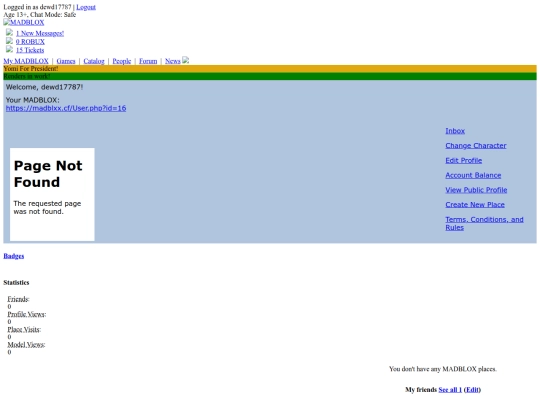The width and height of the screenshot is (540, 405).
Task: Open the Catalog navigation item
Action: click(94, 61)
